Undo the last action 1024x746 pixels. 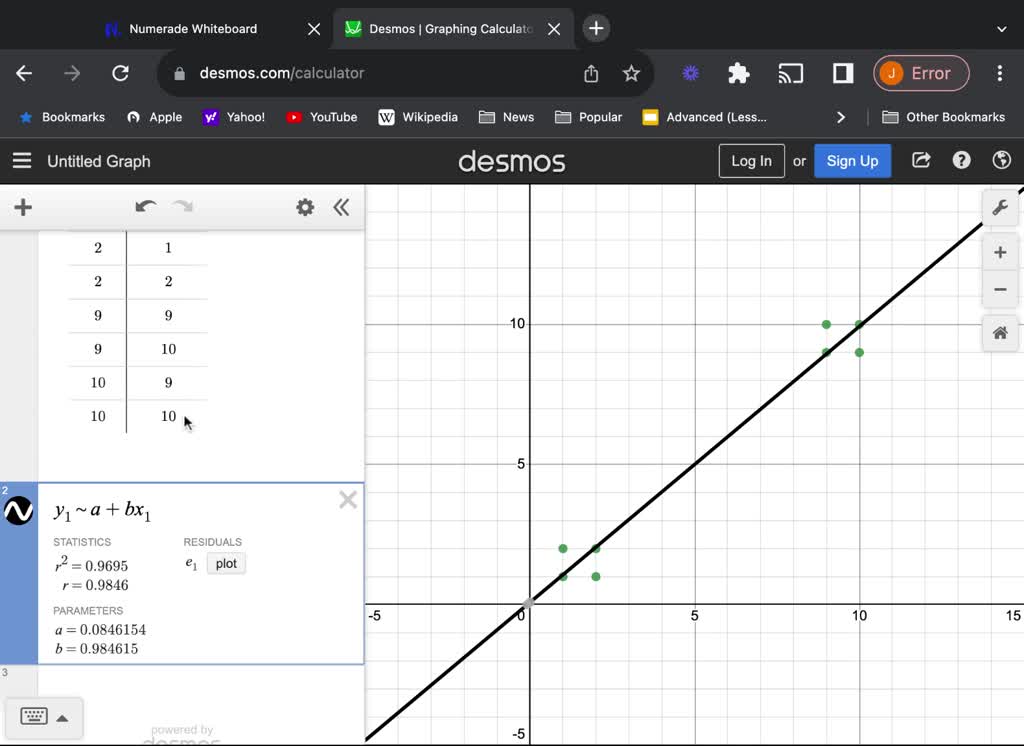pos(145,207)
